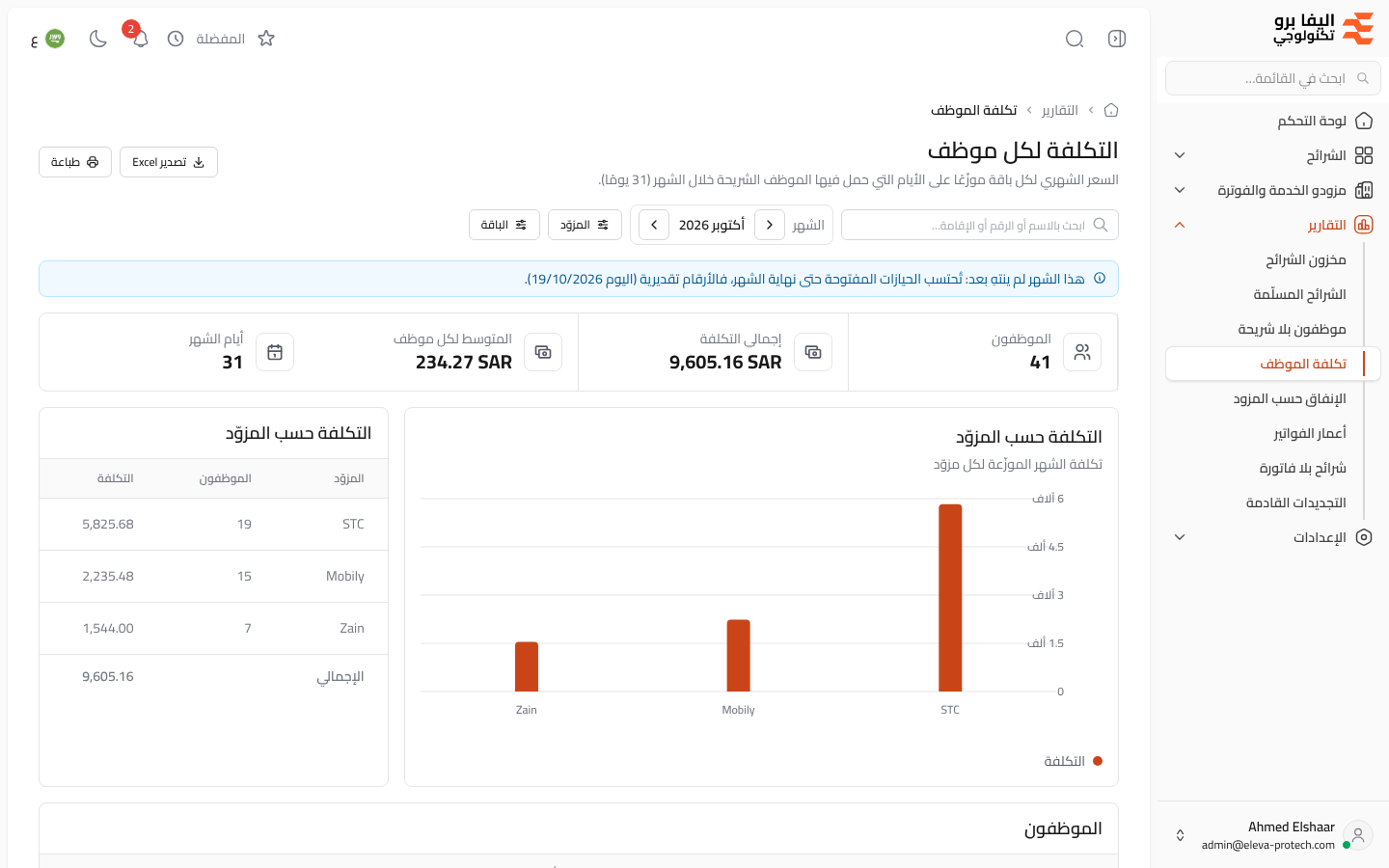Viewport: 1389px width, 868px height.
Task: Go to the previous month arrow
Action: 770,225
